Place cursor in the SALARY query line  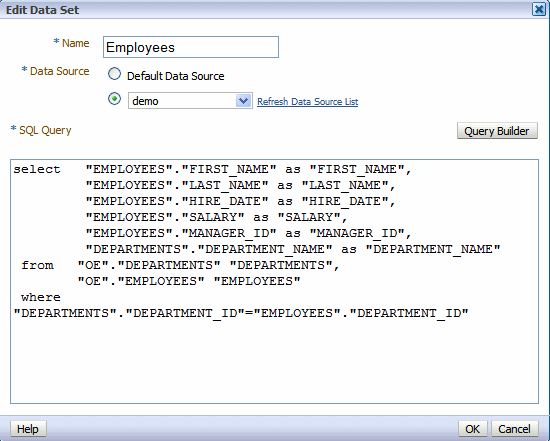pos(216,217)
